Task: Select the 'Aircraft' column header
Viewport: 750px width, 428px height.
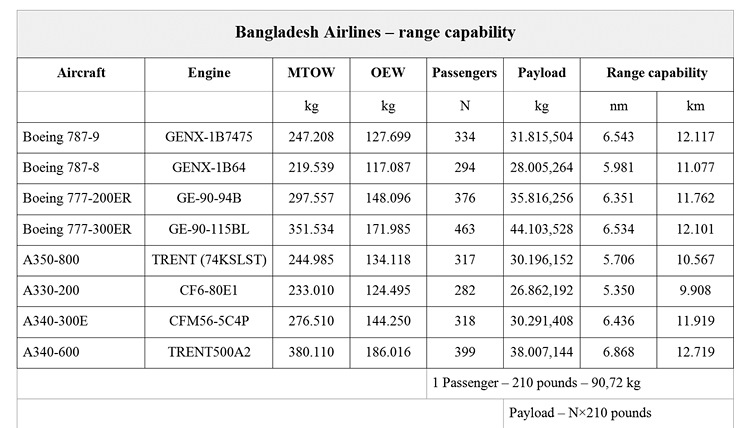Action: [82, 73]
